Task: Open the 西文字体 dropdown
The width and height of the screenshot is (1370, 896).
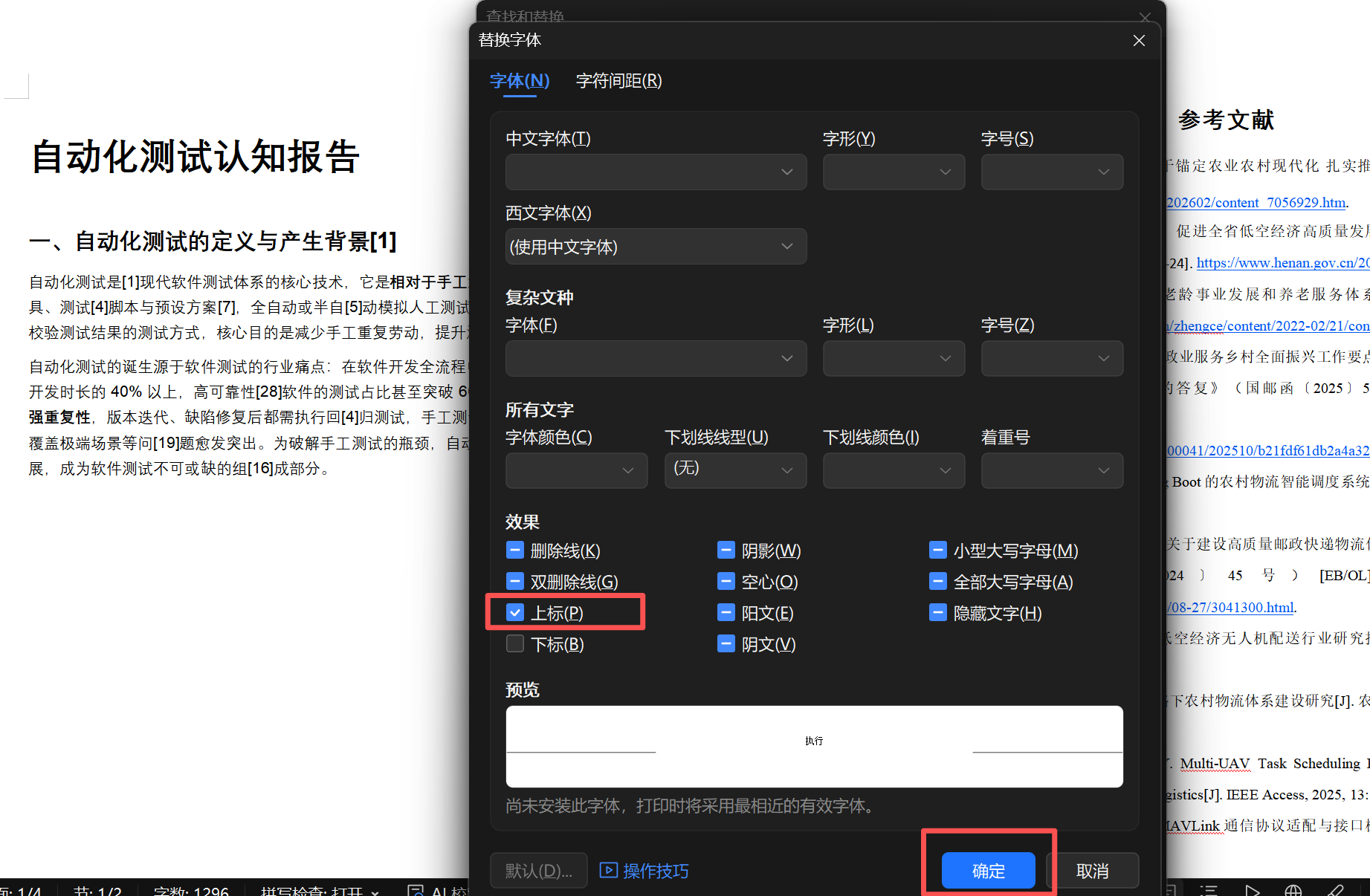Action: pos(656,246)
